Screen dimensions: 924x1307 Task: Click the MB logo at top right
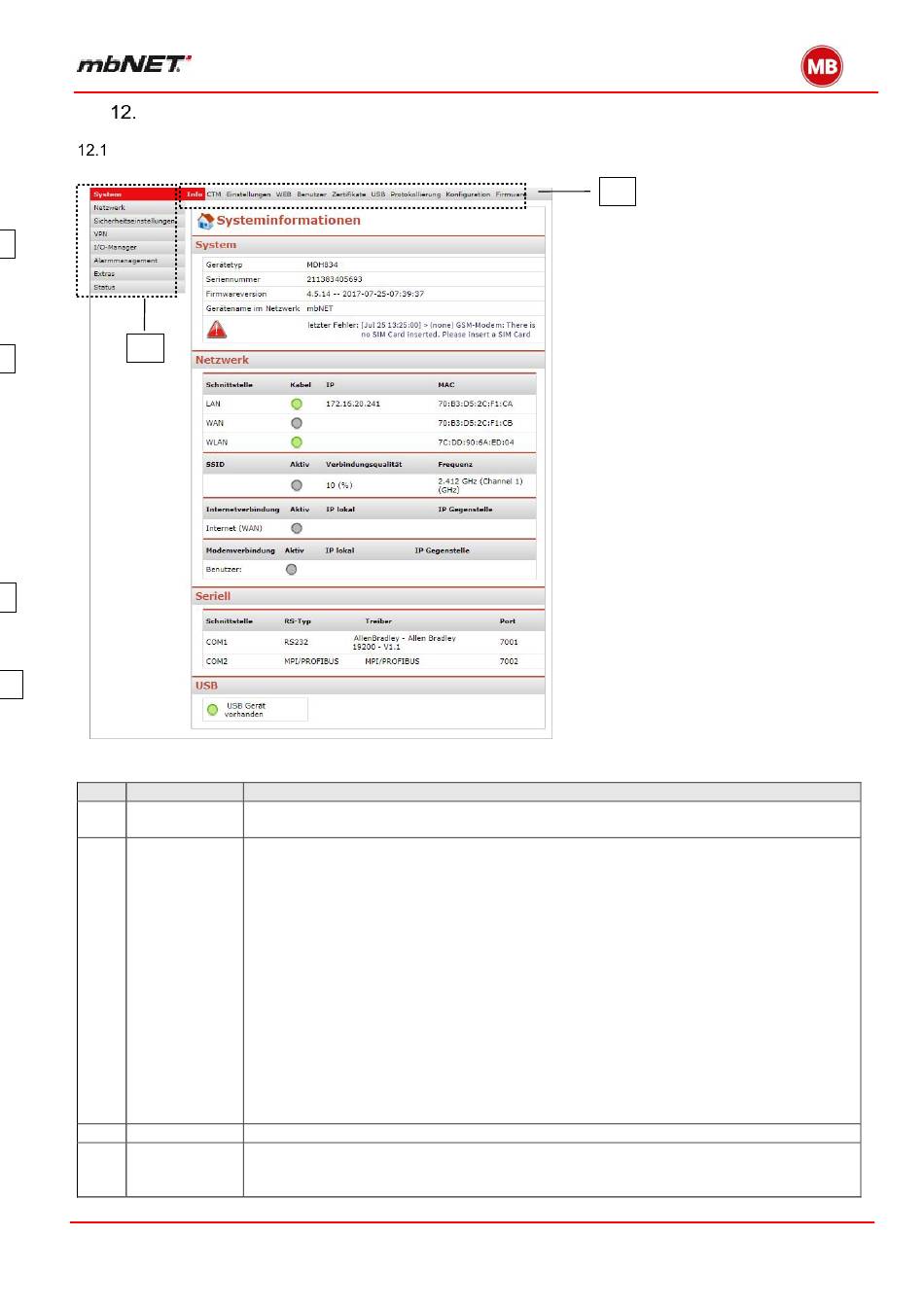[x=822, y=66]
